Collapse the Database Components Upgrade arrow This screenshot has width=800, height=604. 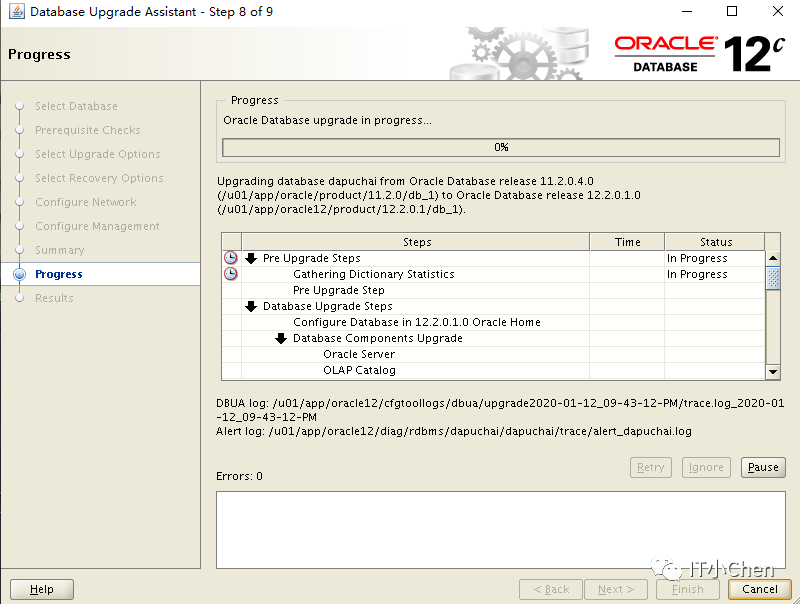[281, 338]
